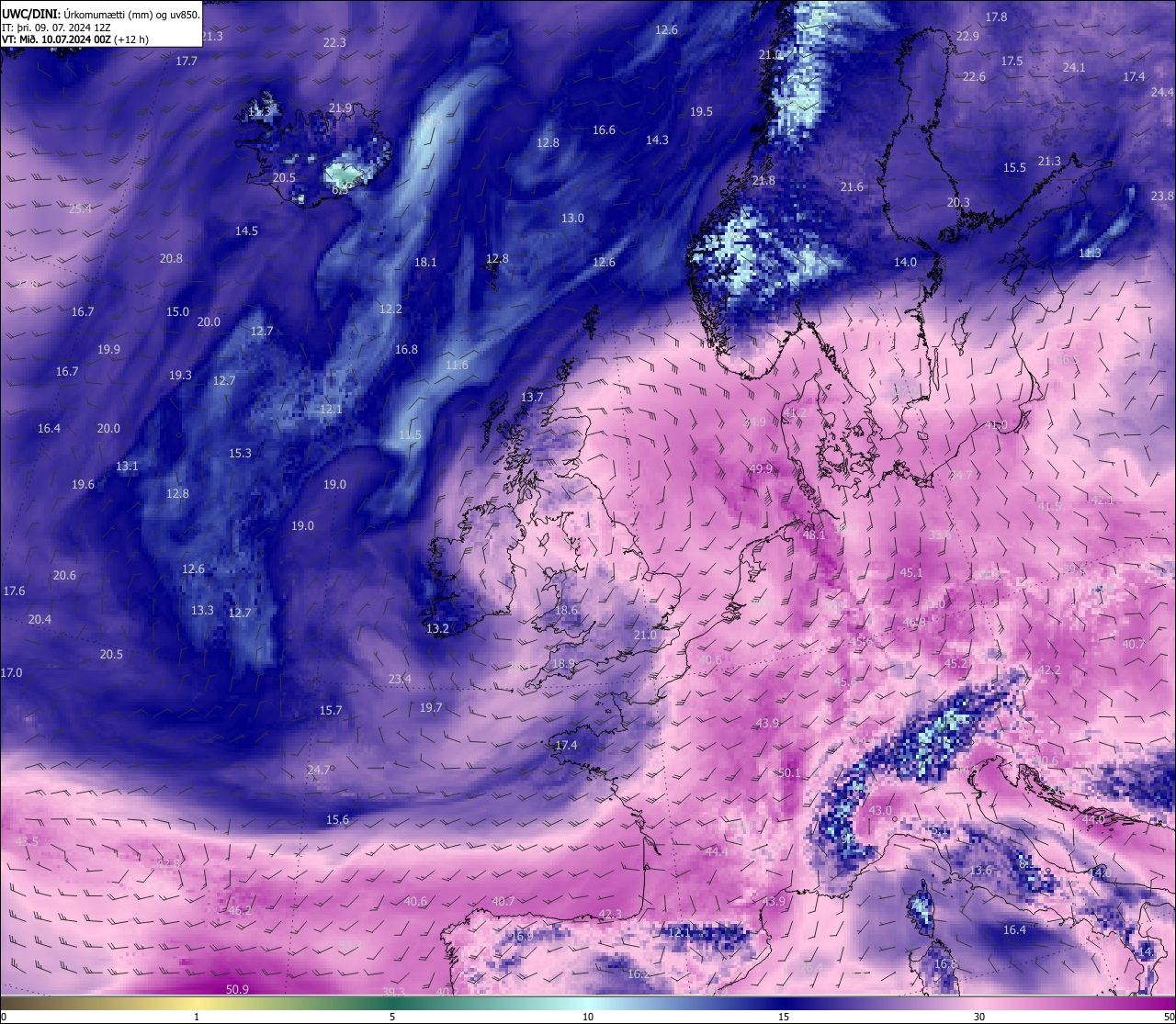This screenshot has width=1176, height=1024.
Task: Click the value 50.1 on the map
Action: point(789,772)
